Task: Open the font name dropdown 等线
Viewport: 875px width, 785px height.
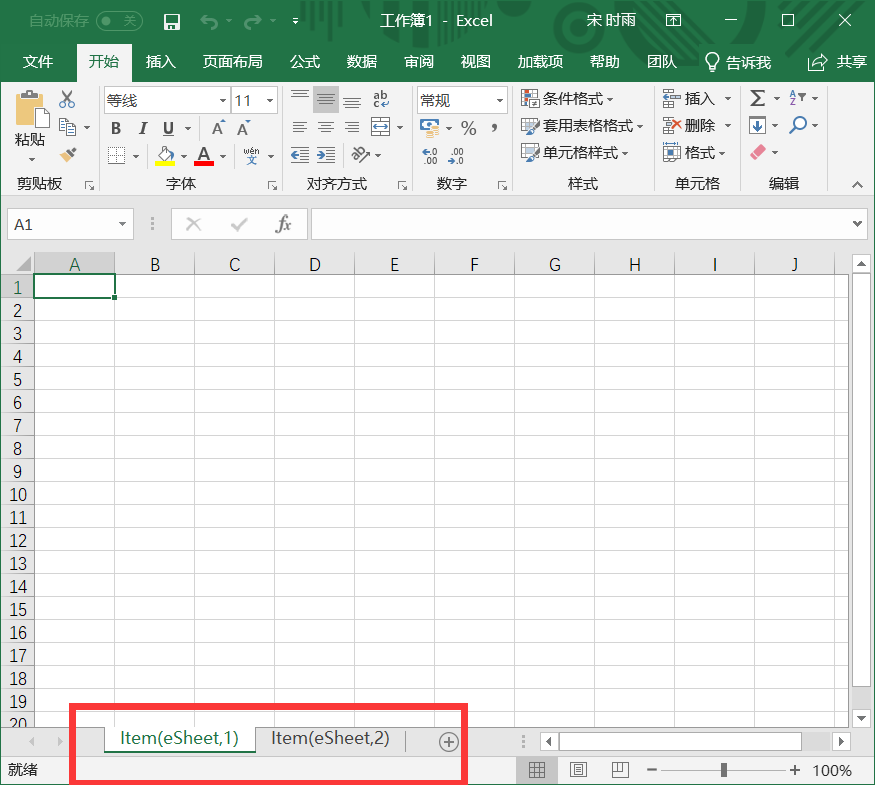Action: point(223,101)
